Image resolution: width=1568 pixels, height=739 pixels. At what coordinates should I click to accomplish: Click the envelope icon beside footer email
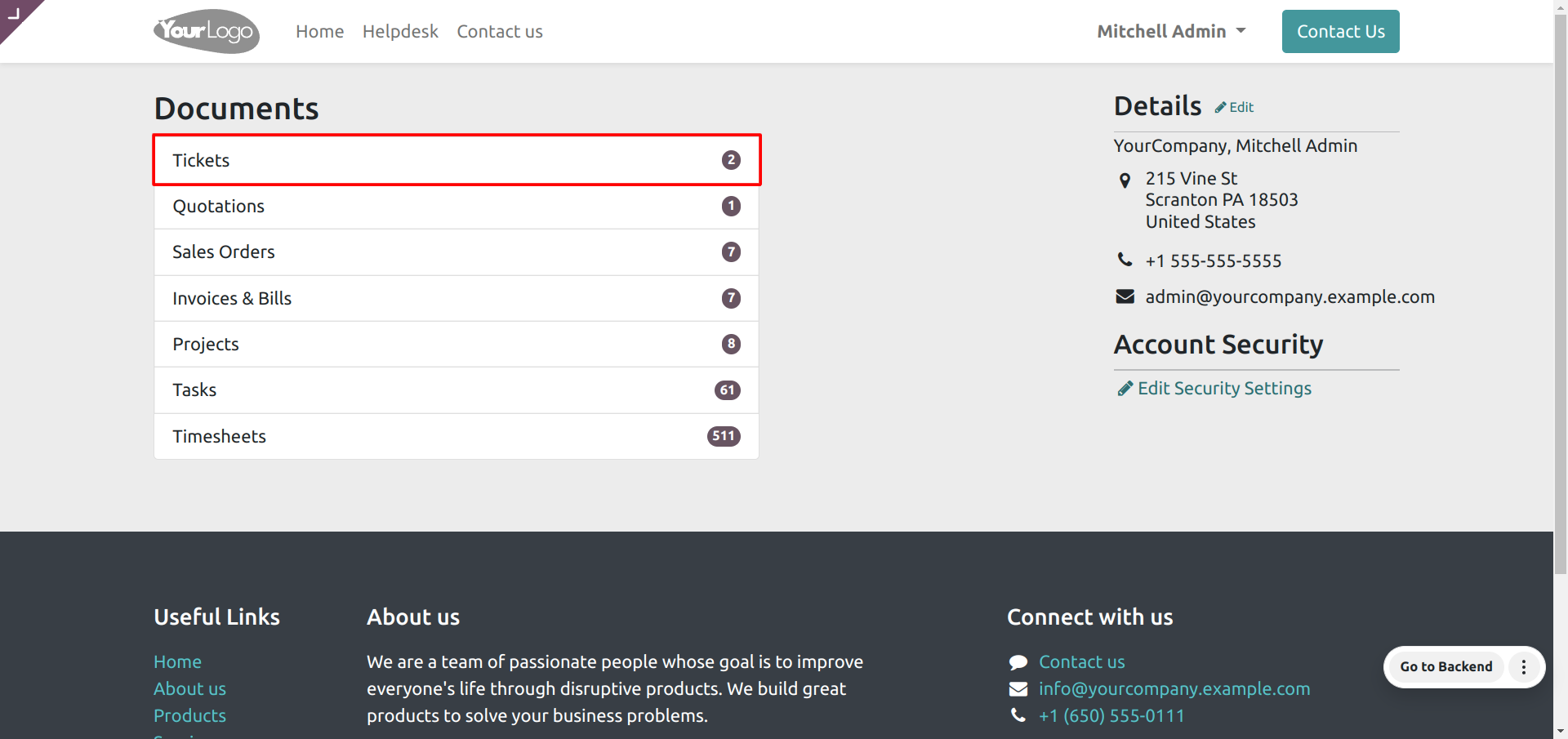(1018, 689)
